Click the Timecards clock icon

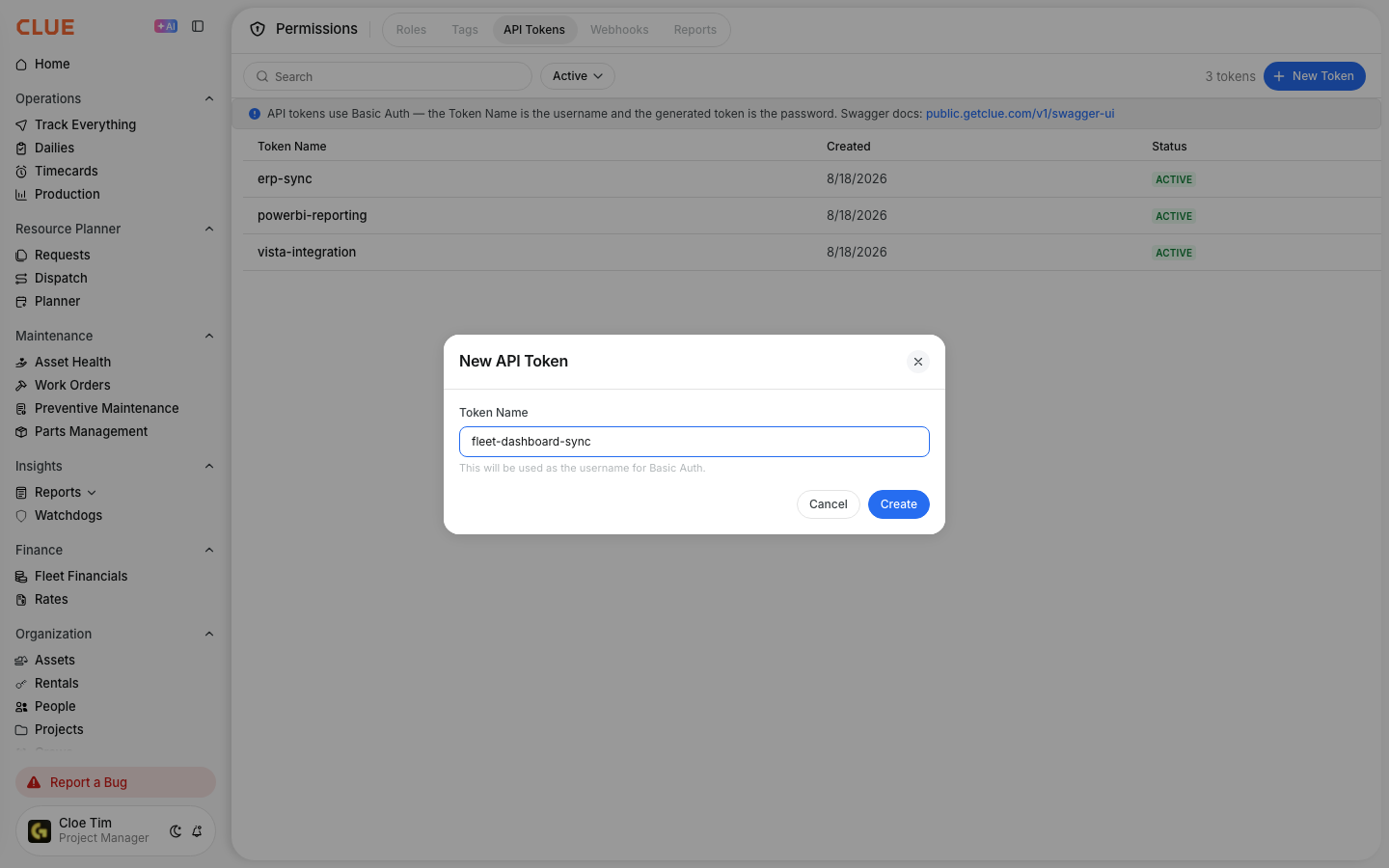[x=21, y=172]
